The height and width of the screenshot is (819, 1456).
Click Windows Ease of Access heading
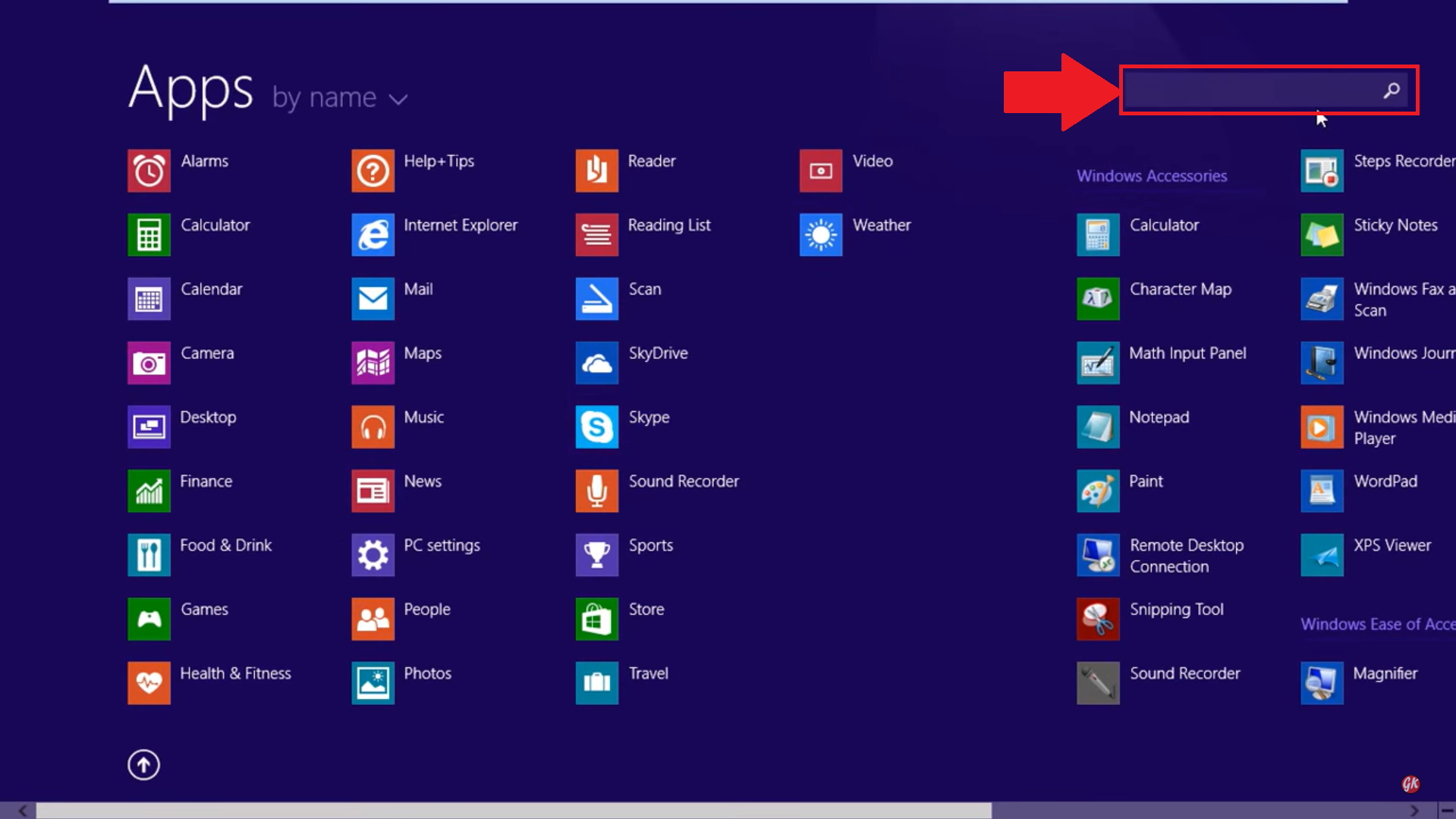(1378, 624)
